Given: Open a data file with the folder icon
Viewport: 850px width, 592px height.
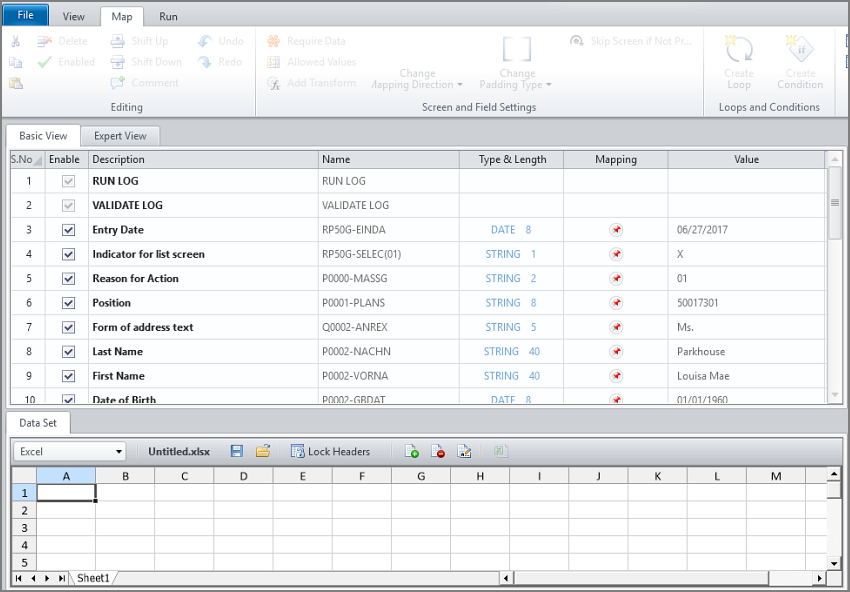Looking at the screenshot, I should pyautogui.click(x=263, y=451).
